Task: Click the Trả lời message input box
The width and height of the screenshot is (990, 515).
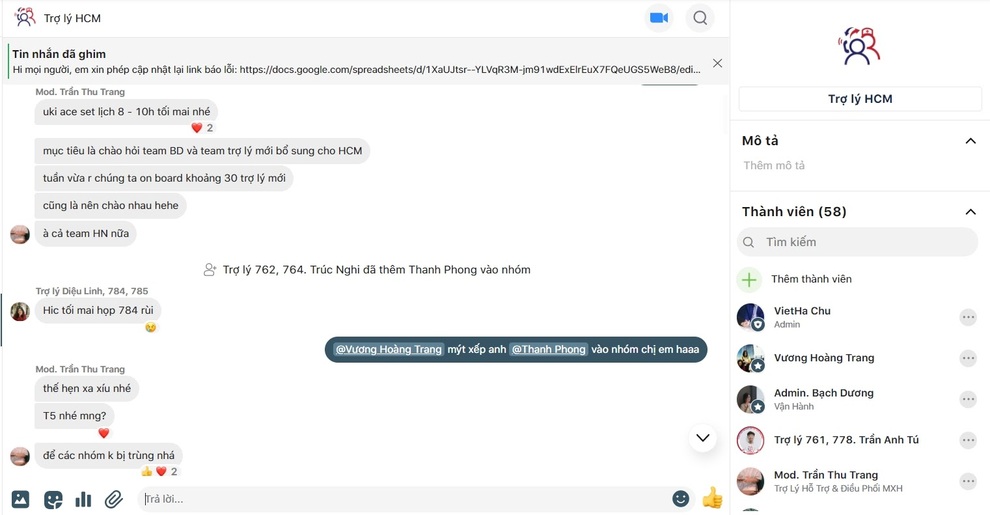Action: pyautogui.click(x=400, y=499)
